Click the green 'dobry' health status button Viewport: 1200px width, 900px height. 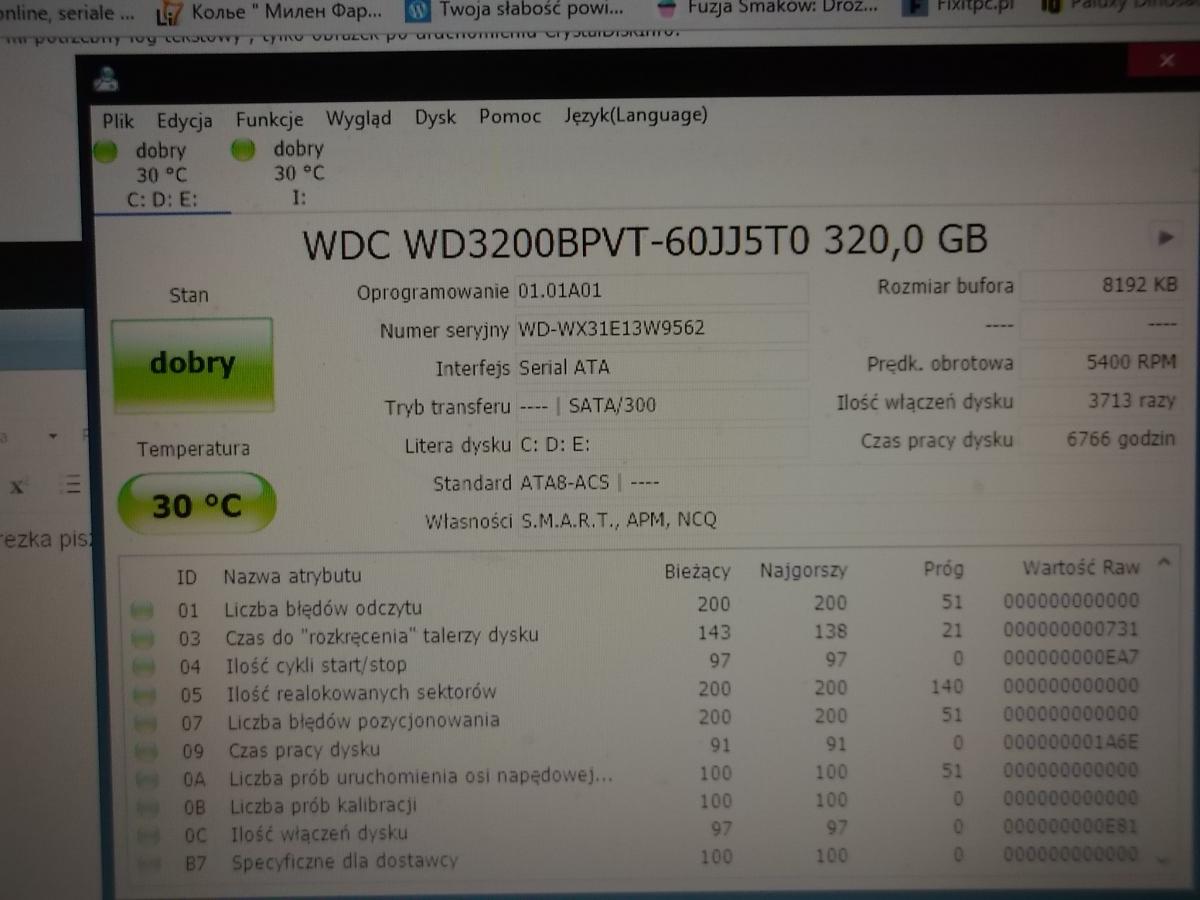pyautogui.click(x=191, y=364)
